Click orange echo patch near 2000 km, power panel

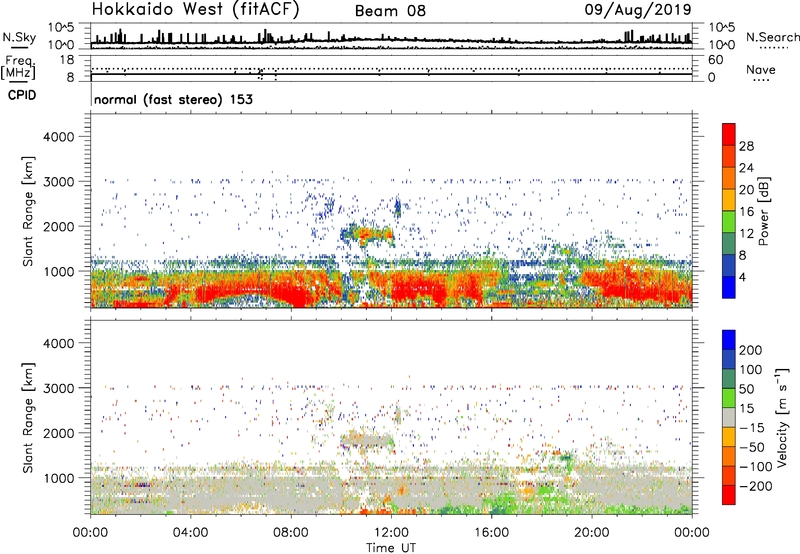tap(368, 235)
